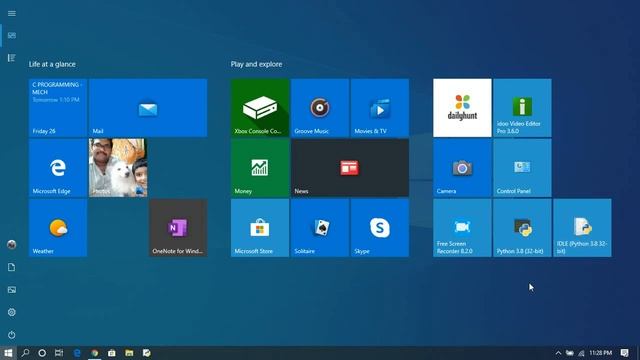Open the Mail tile

point(148,108)
